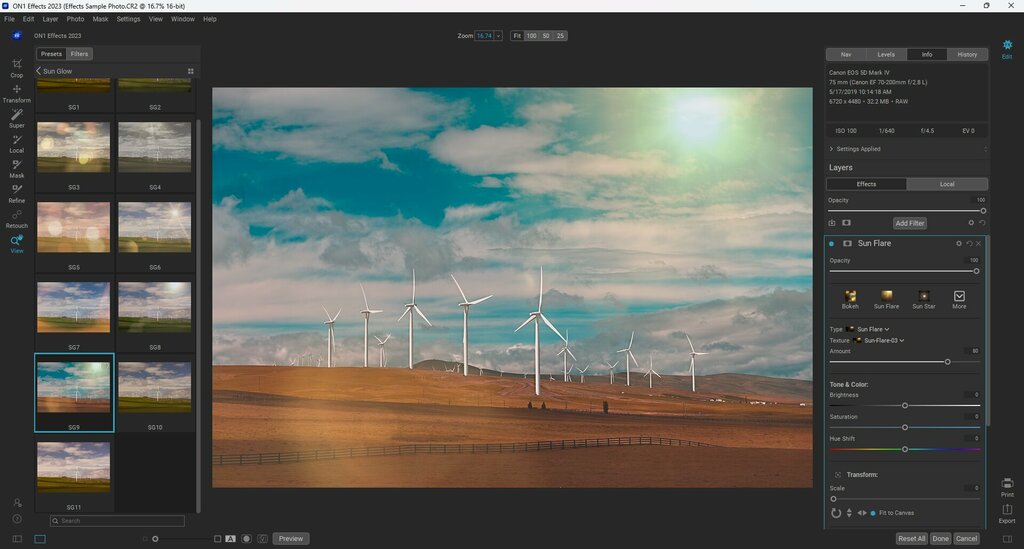Click the Export icon
The width and height of the screenshot is (1024, 549).
[1007, 513]
